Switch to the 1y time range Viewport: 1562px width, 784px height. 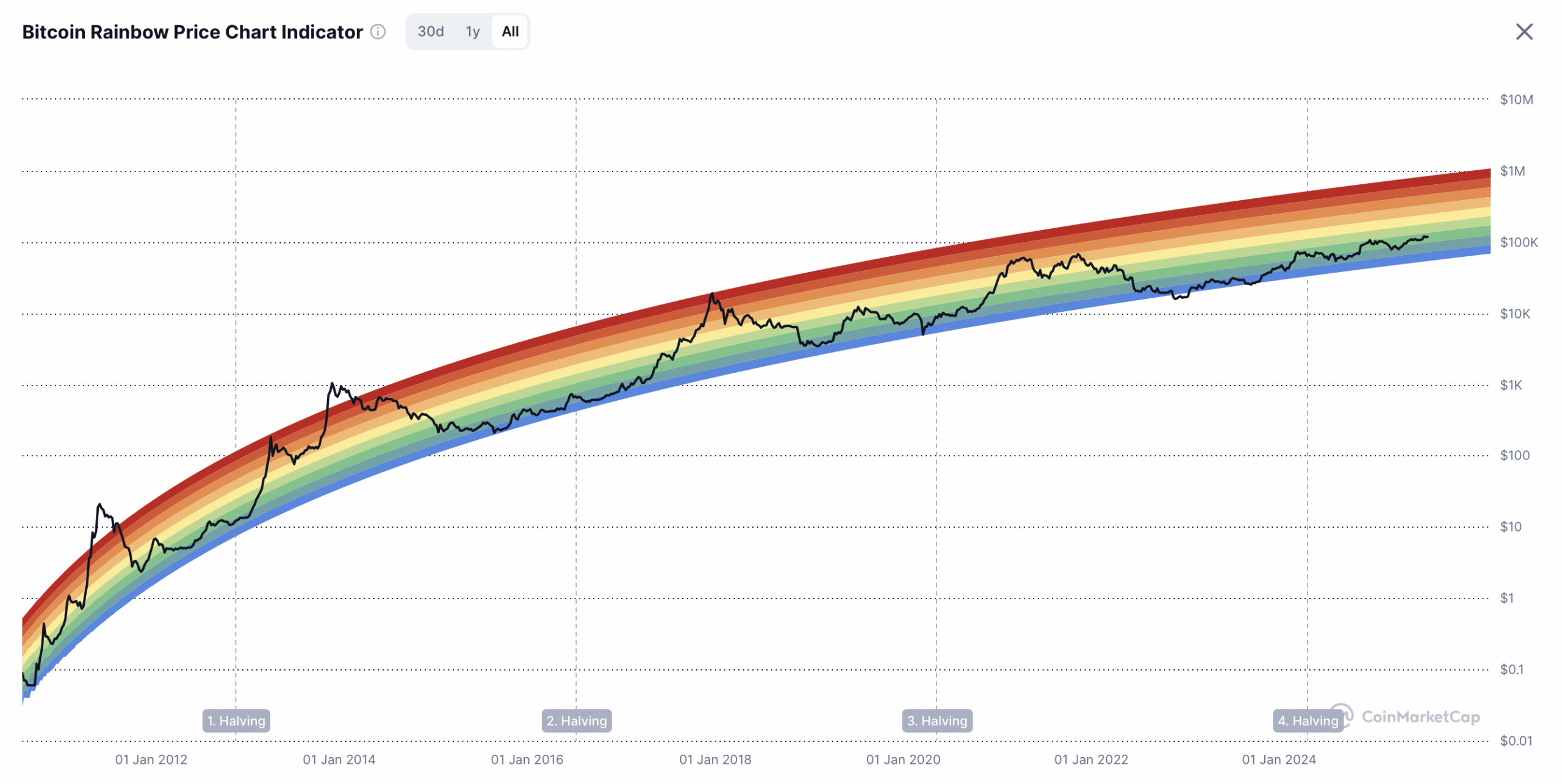[472, 31]
